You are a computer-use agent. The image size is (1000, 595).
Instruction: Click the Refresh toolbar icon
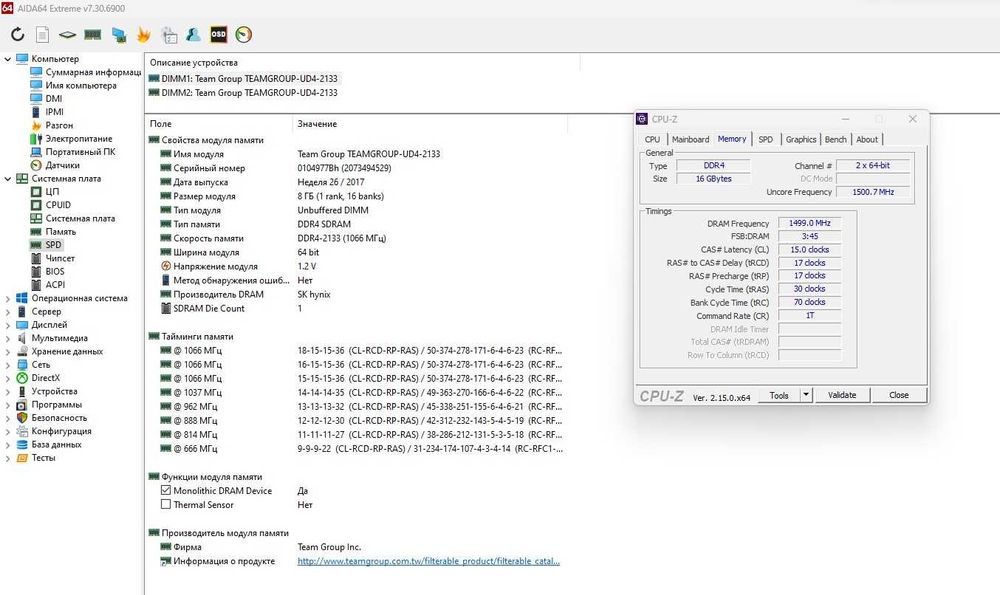pos(17,34)
